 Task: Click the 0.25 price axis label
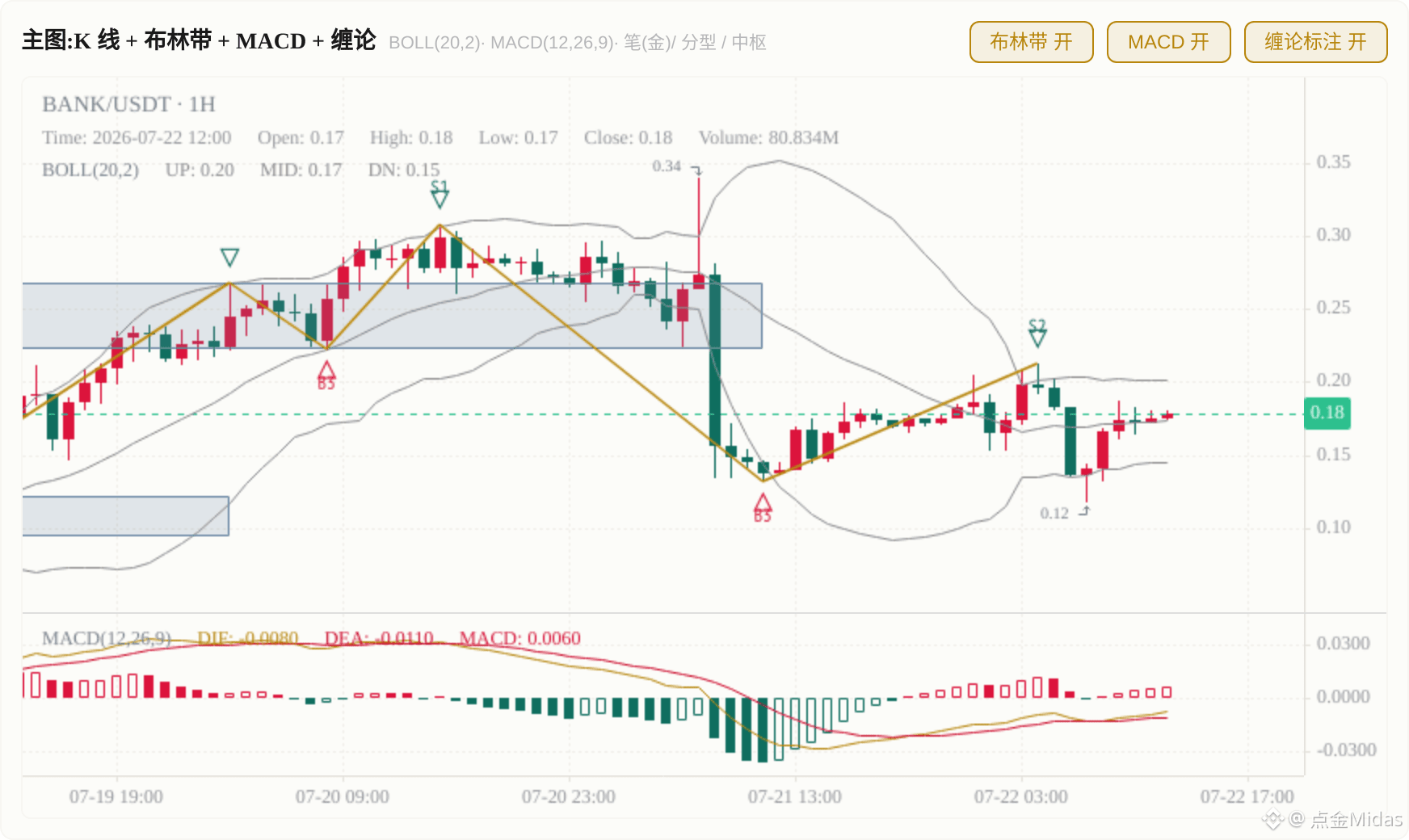tap(1334, 307)
